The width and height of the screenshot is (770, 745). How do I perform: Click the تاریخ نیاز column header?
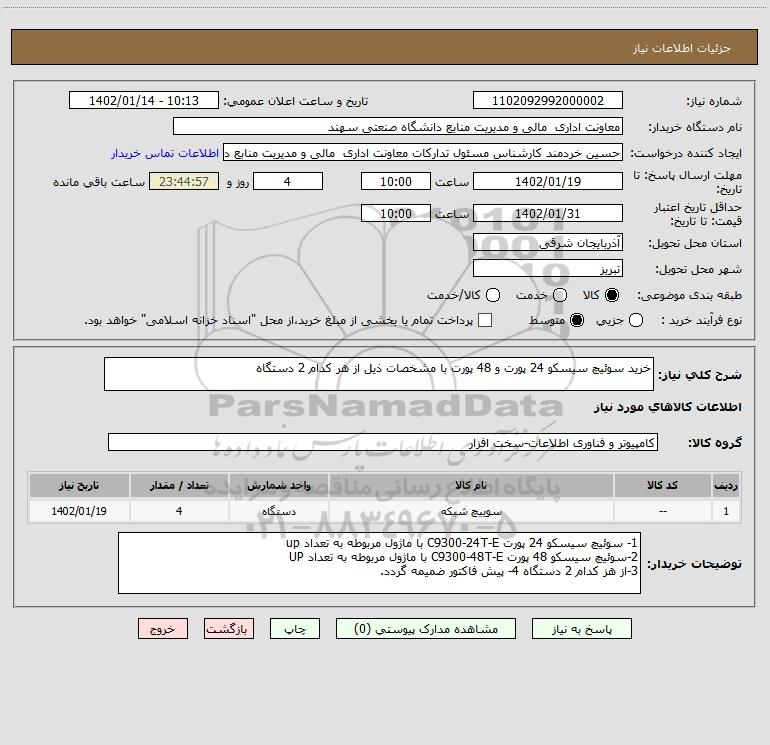pos(79,485)
